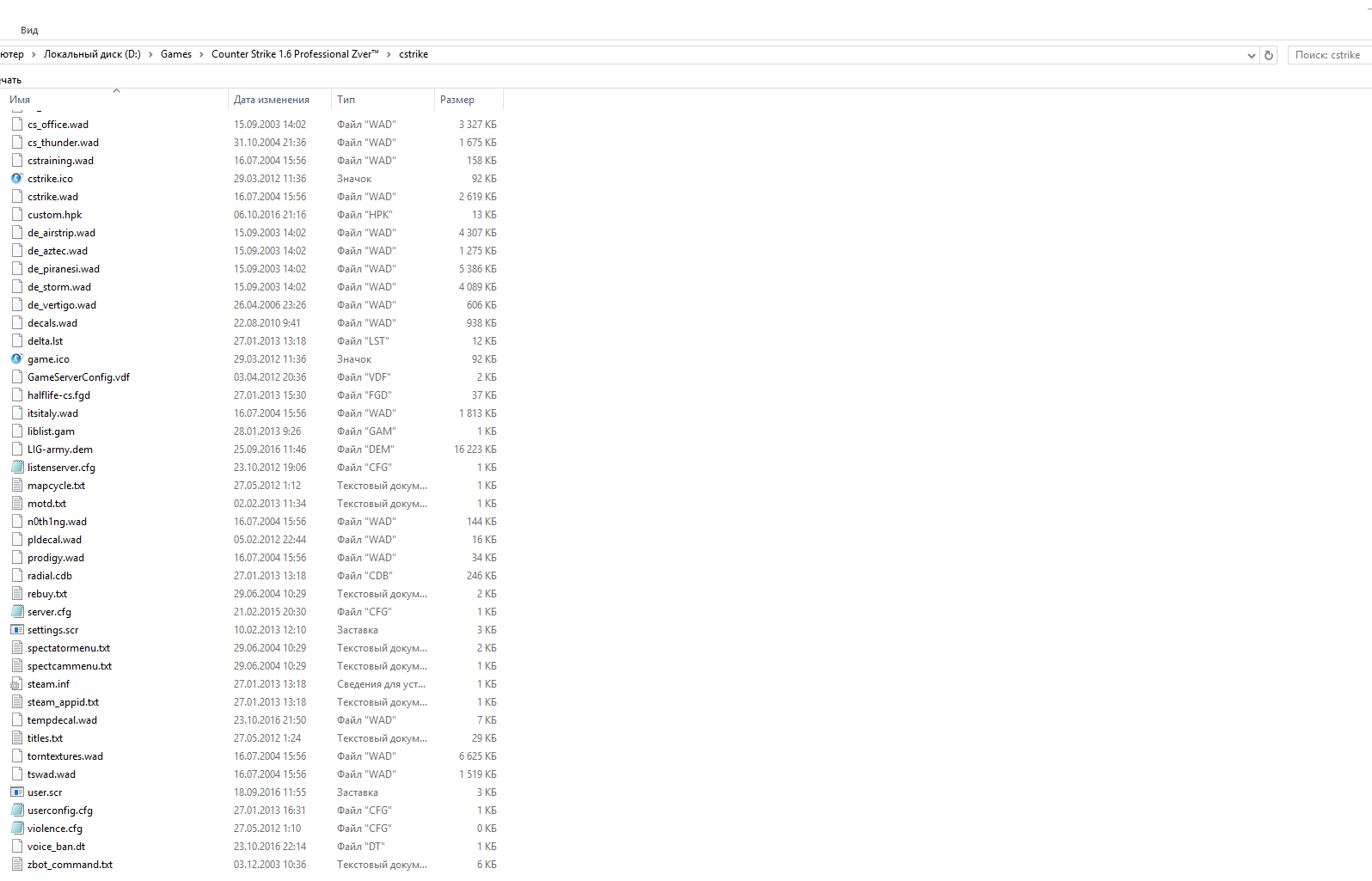Image resolution: width=1372 pixels, height=881 pixels.
Task: Select the file de_piranesi.wad
Action: tap(64, 269)
